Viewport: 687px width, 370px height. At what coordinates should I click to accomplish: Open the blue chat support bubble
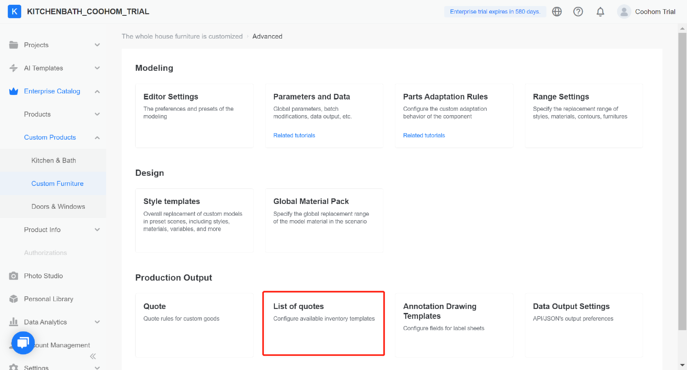[x=23, y=342]
